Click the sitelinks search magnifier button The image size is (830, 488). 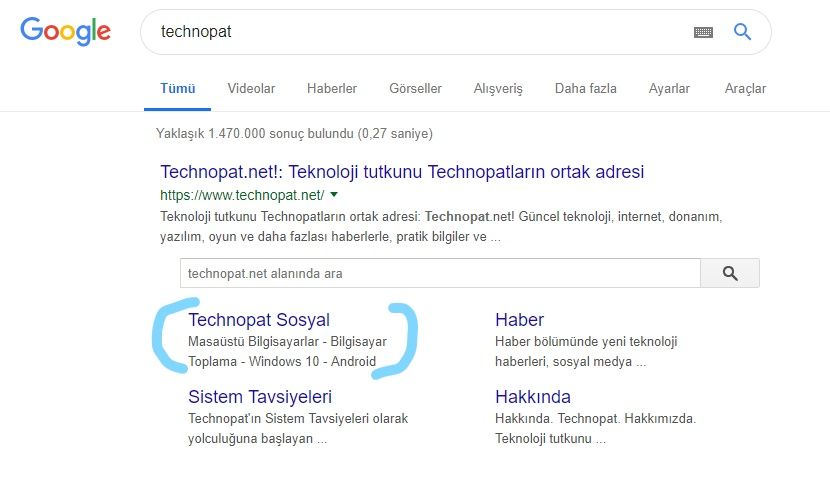tap(729, 273)
